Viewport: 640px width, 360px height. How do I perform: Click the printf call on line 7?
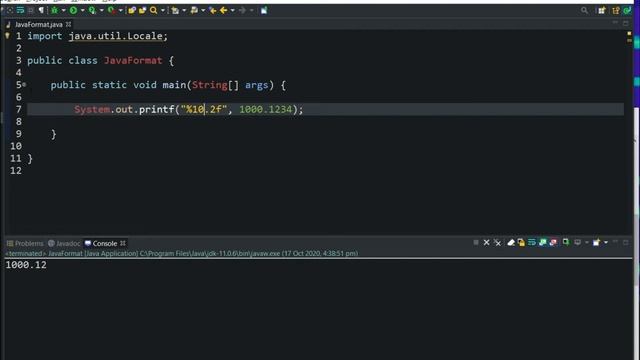click(x=157, y=109)
